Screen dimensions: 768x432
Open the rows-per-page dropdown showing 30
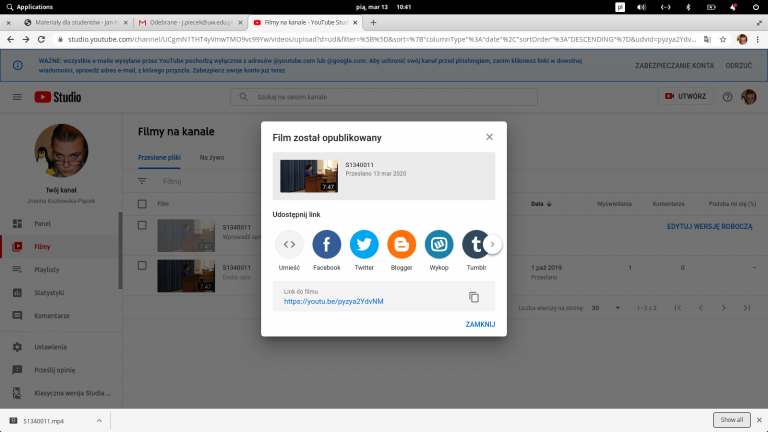coord(606,308)
